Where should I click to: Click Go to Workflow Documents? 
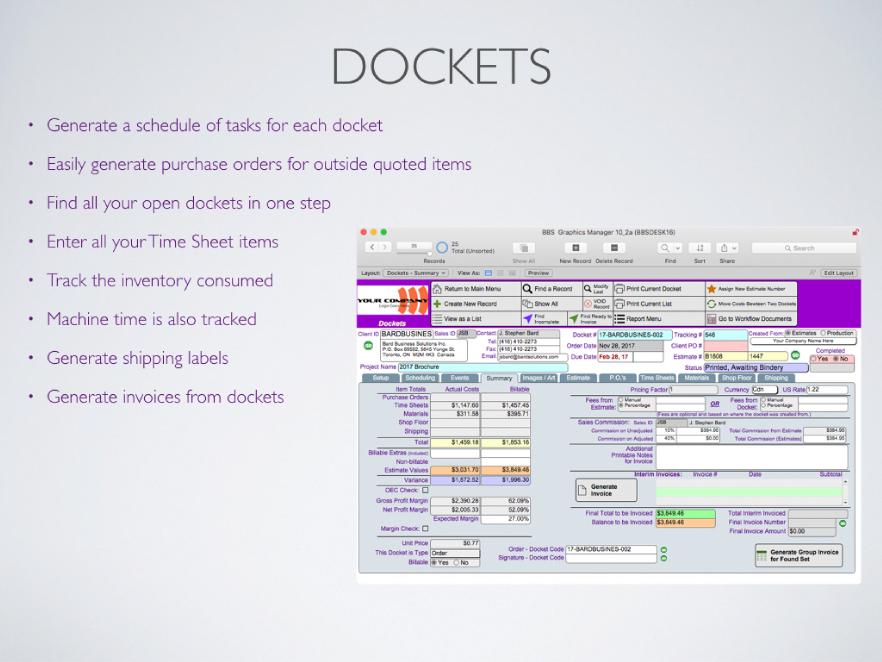[751, 319]
